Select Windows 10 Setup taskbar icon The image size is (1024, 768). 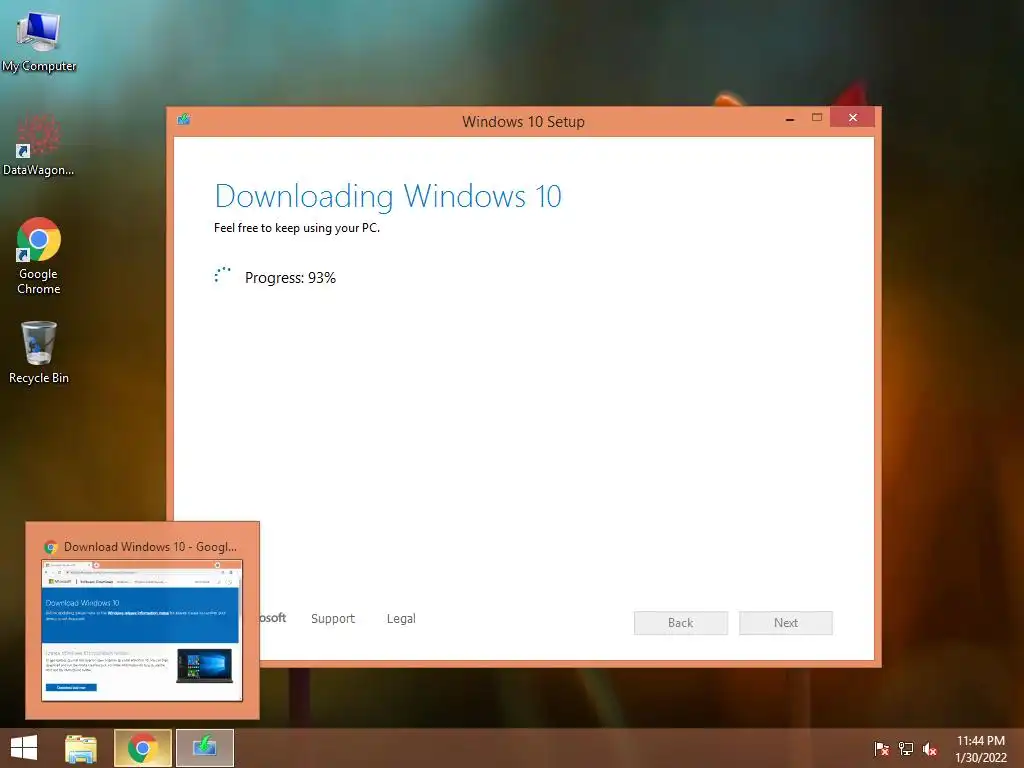click(x=205, y=748)
